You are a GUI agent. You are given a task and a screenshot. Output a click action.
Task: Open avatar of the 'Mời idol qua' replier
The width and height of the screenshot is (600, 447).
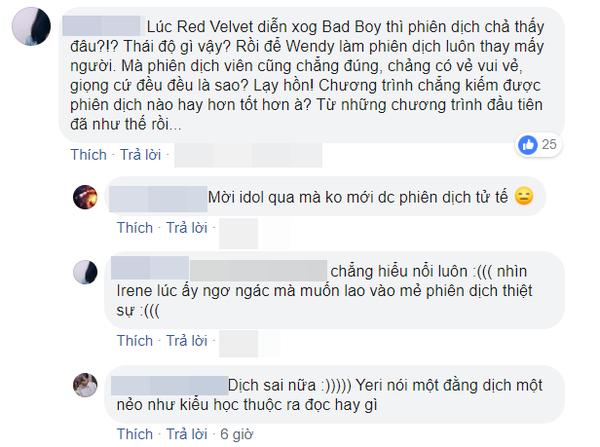[x=85, y=197]
